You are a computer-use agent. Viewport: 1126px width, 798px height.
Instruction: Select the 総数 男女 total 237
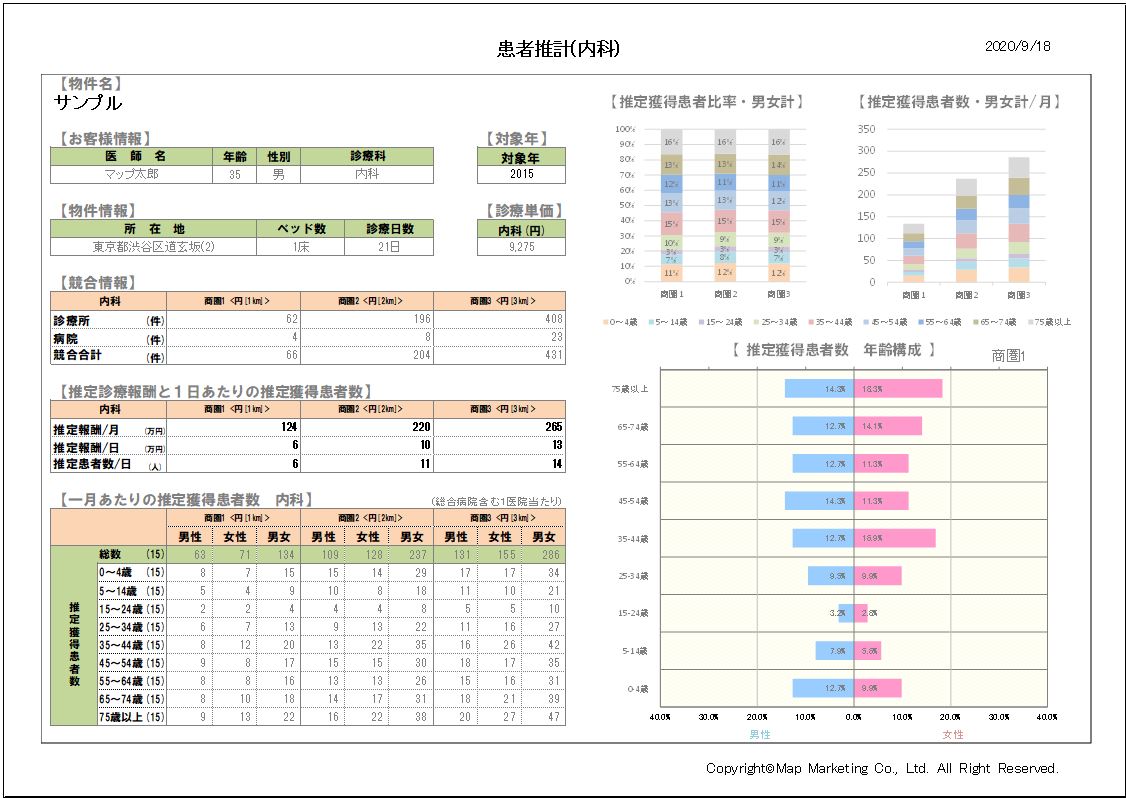[x=418, y=555]
